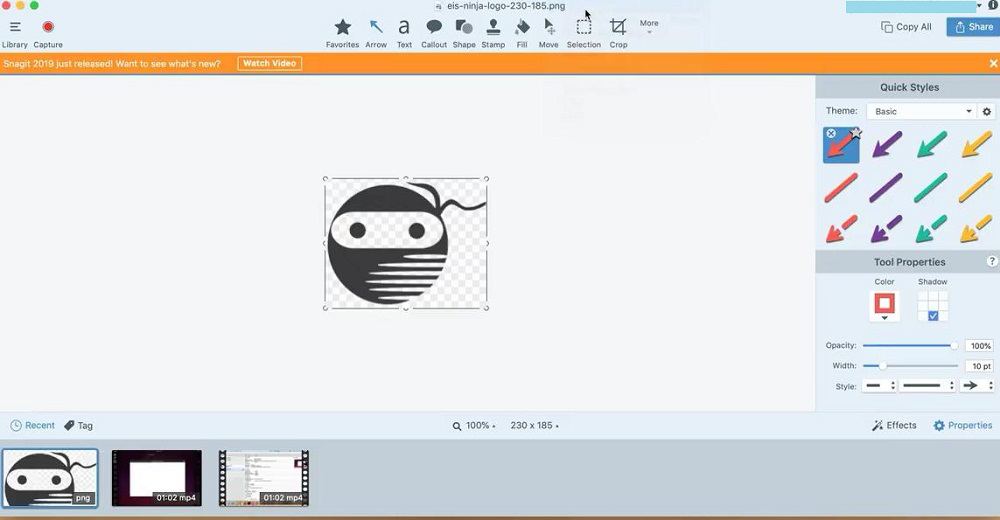The image size is (1000, 520).
Task: Click the Copy All button
Action: 906,27
